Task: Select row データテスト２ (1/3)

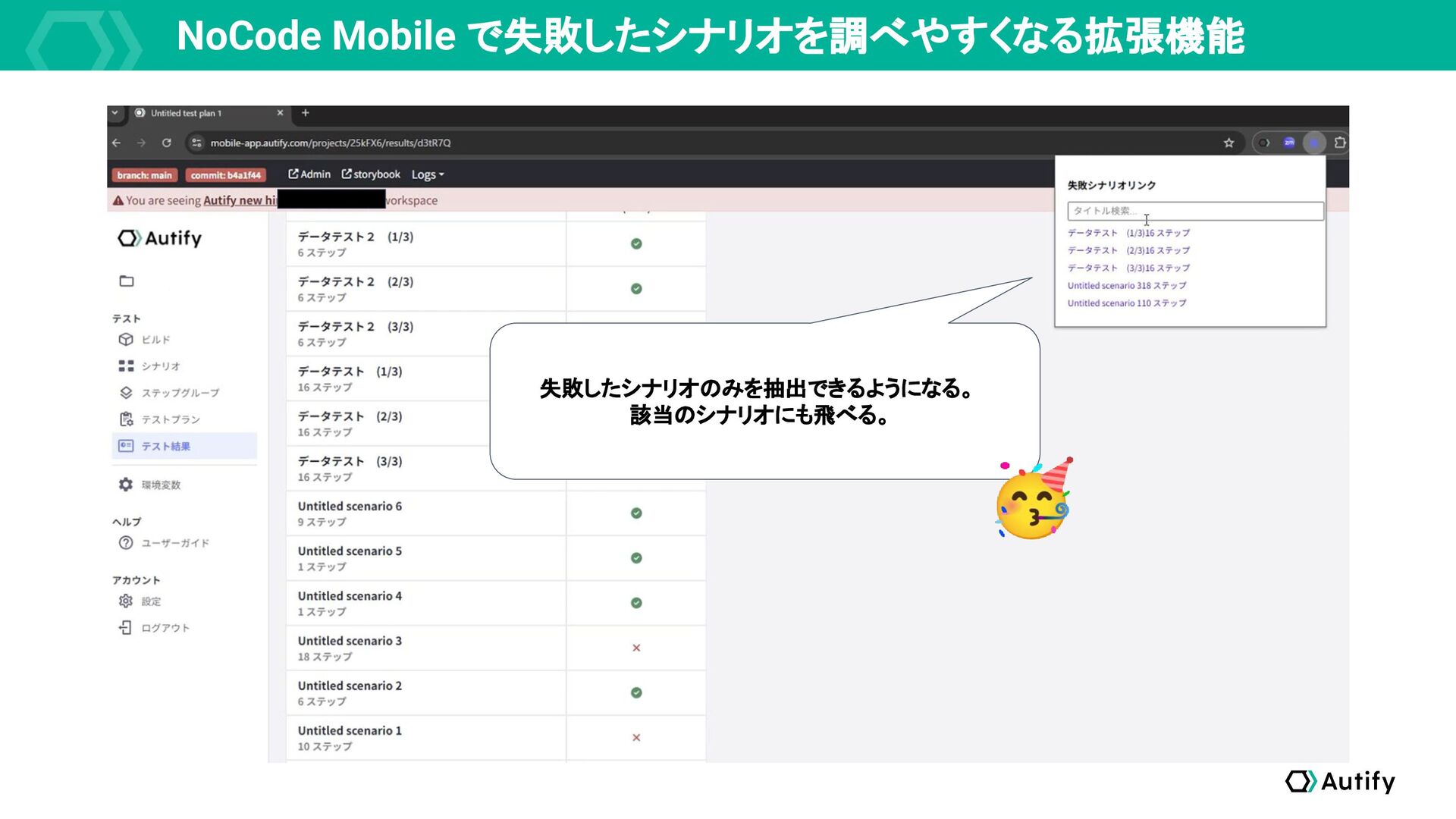Action: tap(496, 244)
